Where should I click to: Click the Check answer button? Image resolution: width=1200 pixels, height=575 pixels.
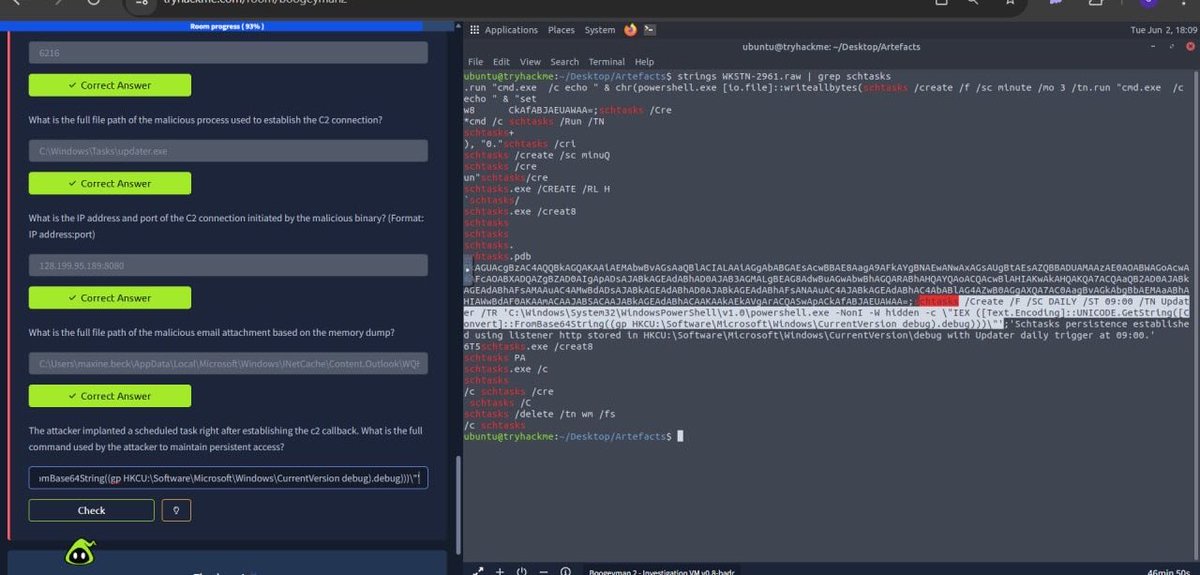click(x=91, y=510)
